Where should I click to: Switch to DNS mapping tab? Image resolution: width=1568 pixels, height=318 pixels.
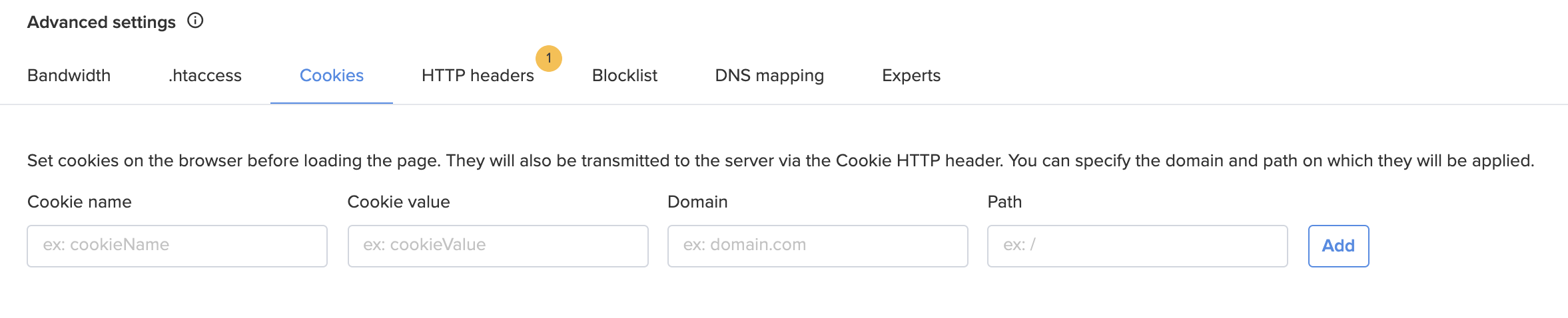click(x=769, y=76)
